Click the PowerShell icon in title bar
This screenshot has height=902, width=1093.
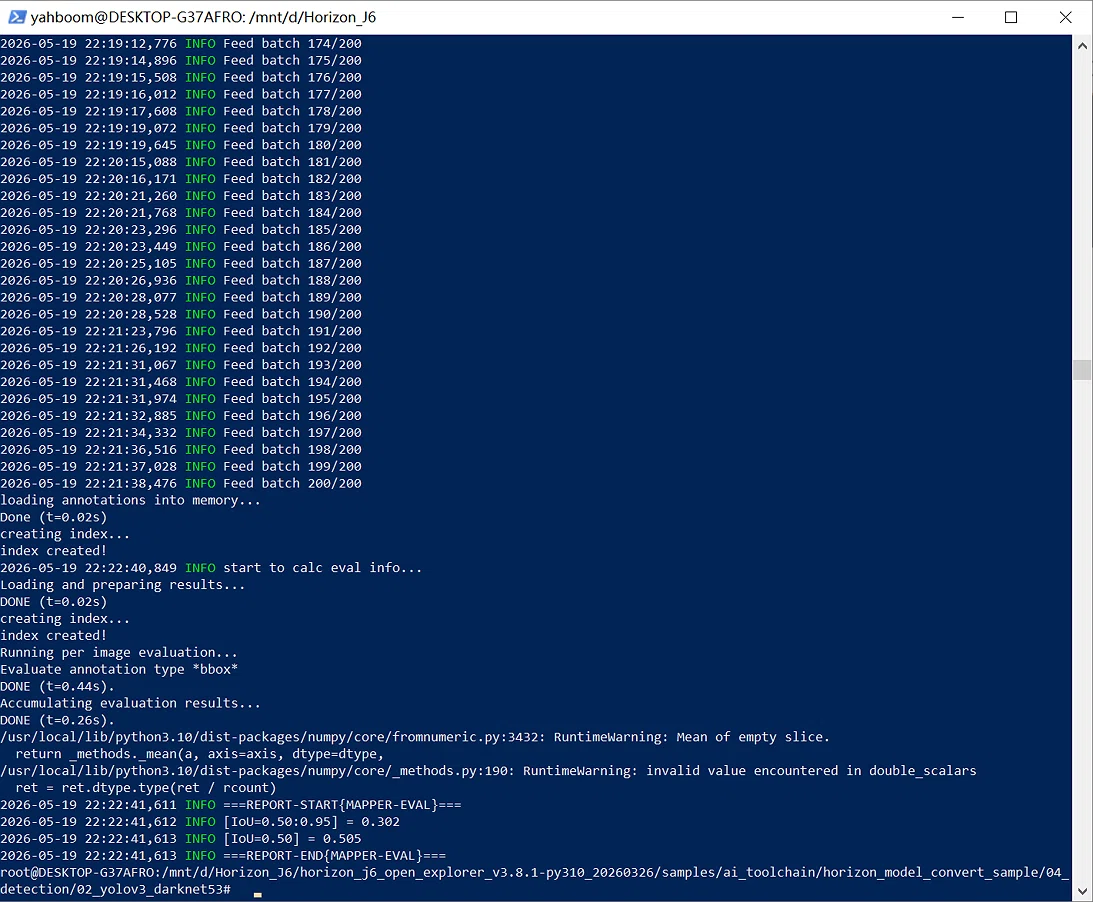[17, 17]
